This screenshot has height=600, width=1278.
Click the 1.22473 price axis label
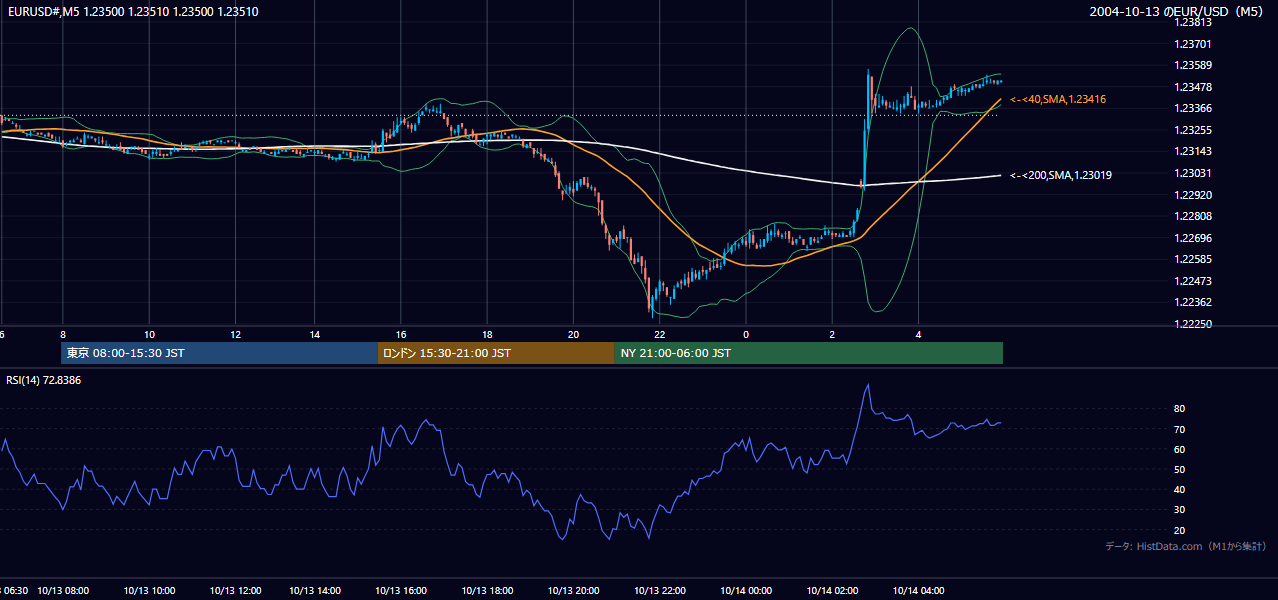point(1193,281)
